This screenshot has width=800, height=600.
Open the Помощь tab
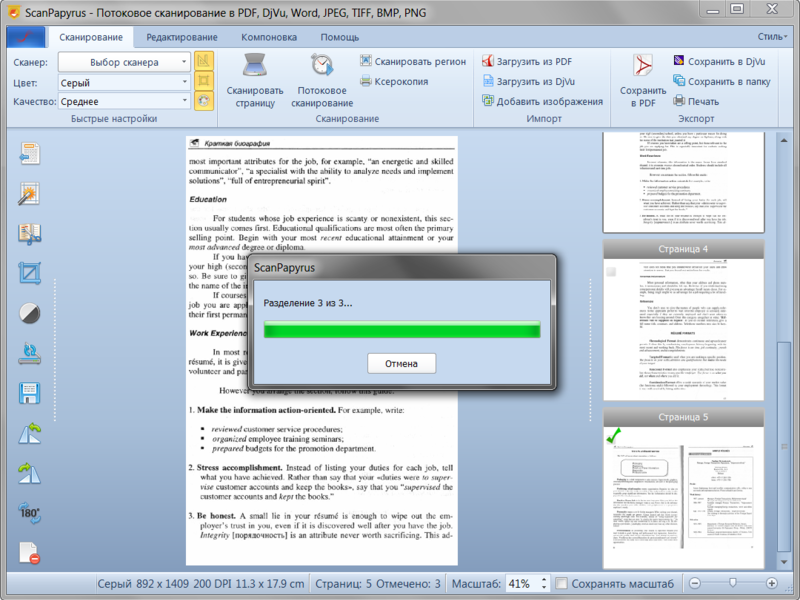[x=340, y=37]
